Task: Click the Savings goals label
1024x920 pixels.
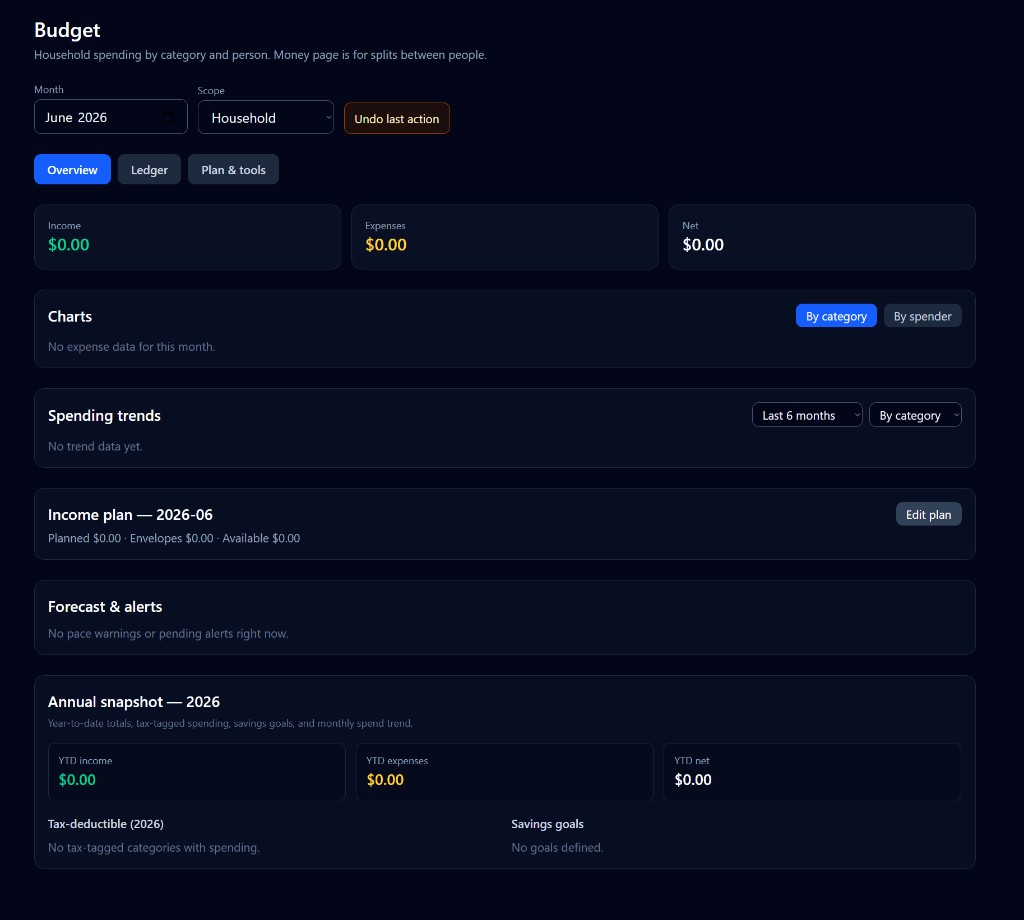Action: click(x=547, y=824)
